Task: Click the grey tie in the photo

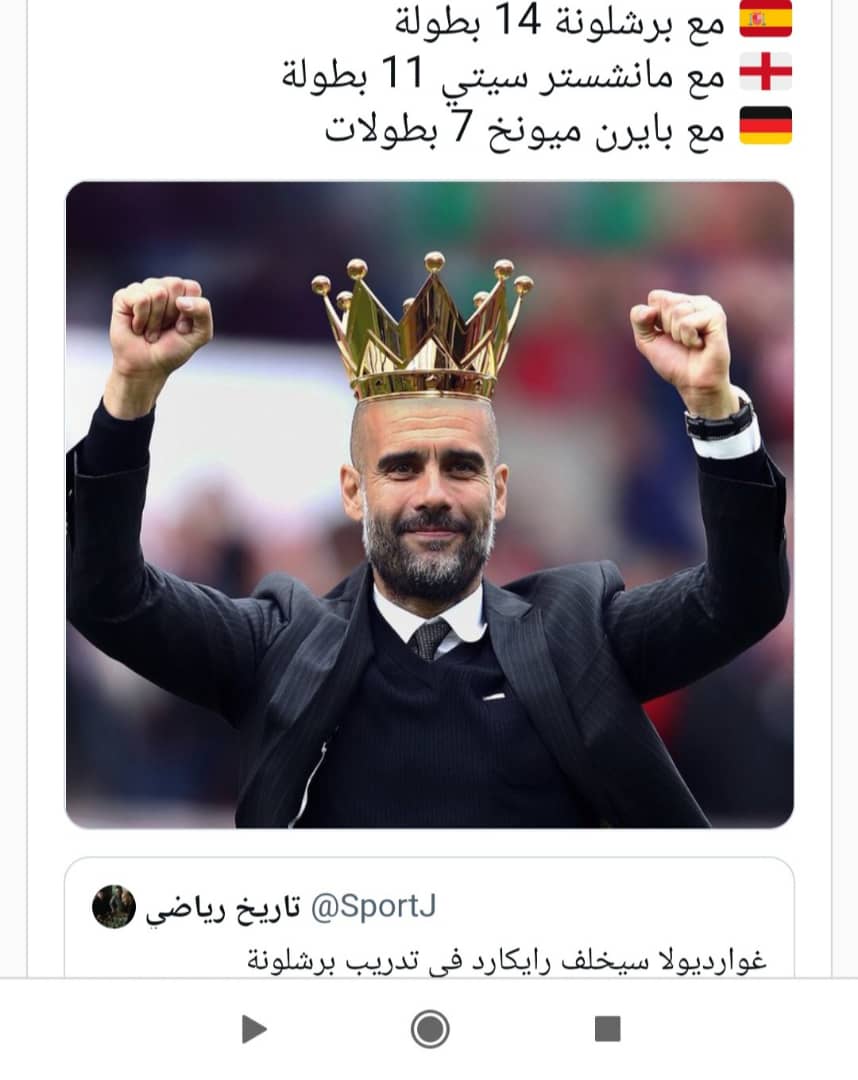Action: 430,639
